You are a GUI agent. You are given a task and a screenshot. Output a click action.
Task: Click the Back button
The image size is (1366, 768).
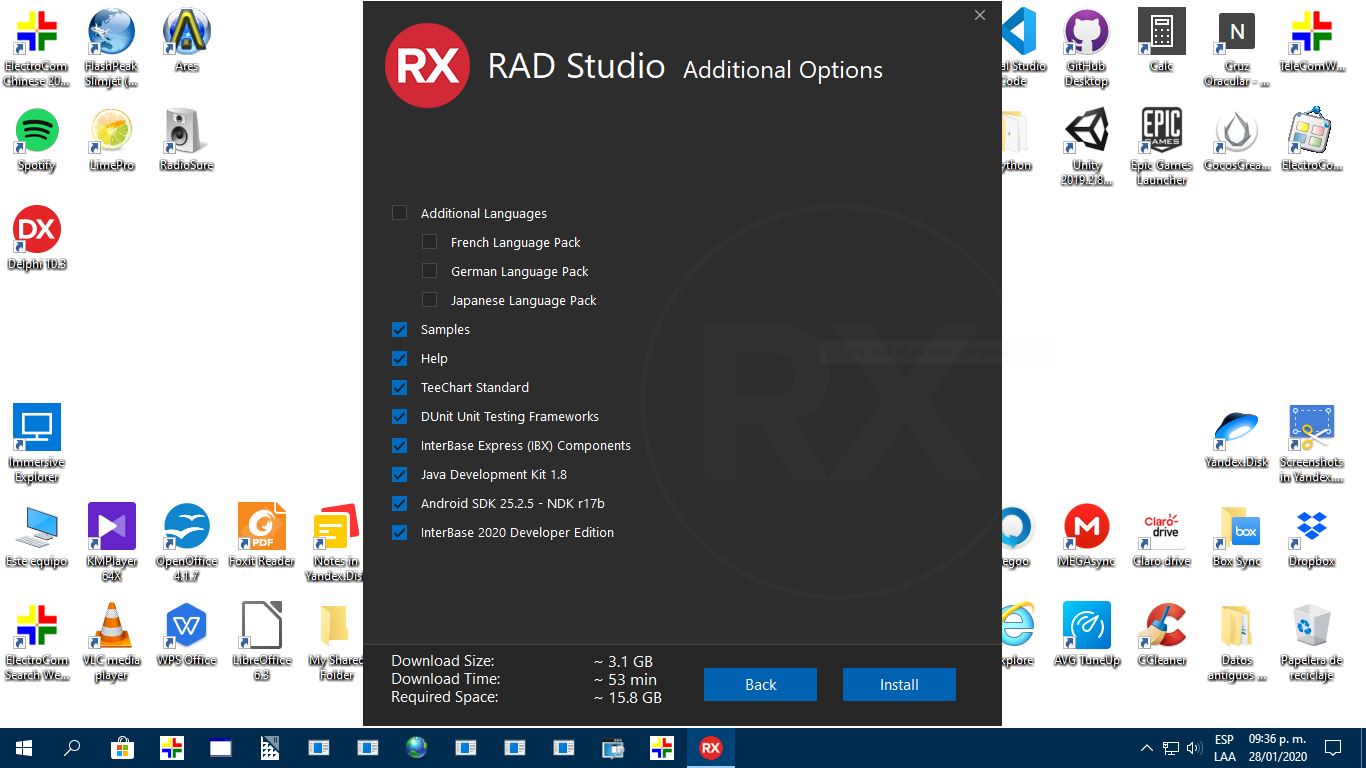760,685
